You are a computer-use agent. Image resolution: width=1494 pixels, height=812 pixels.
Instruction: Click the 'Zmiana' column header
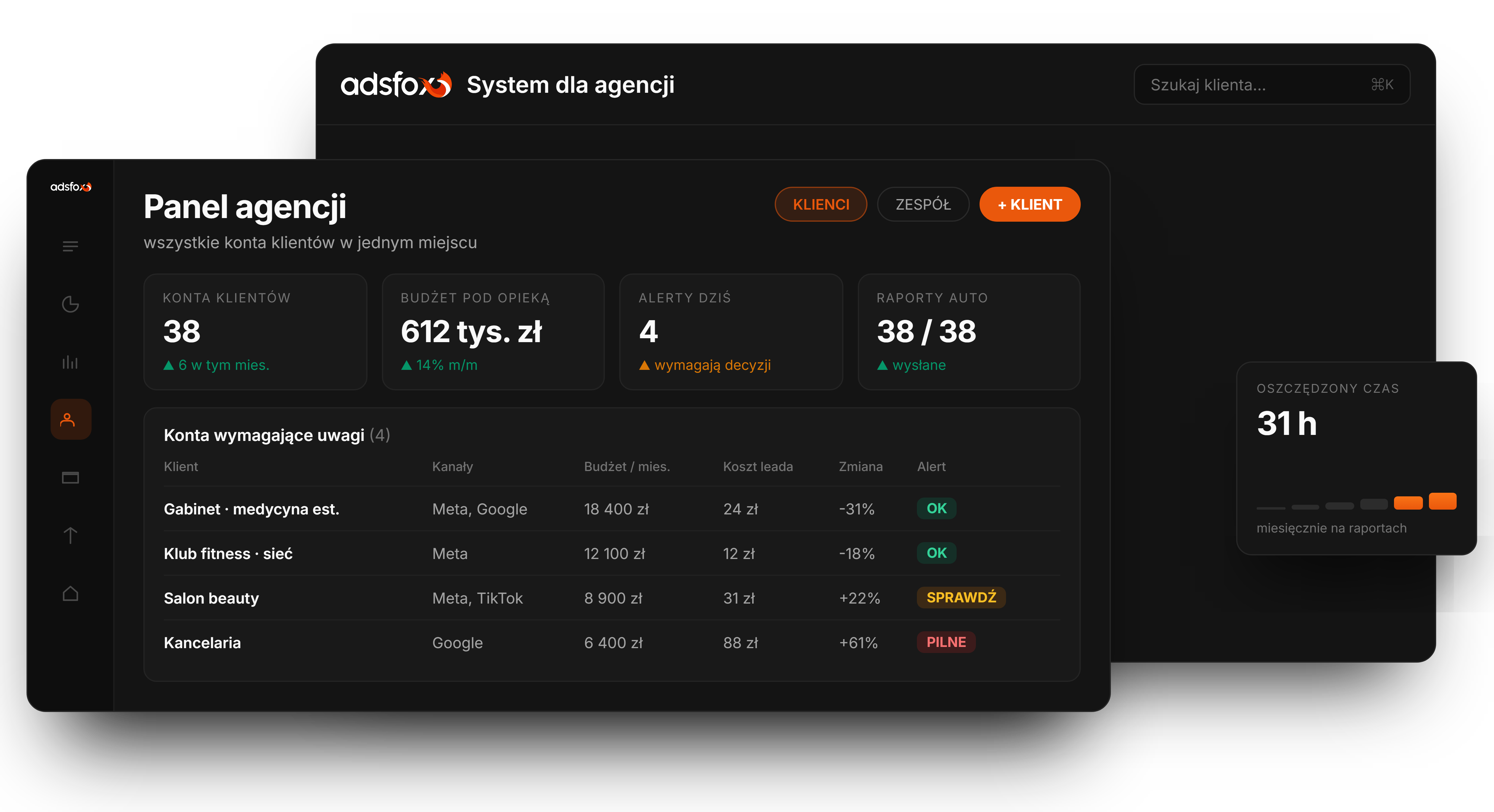click(860, 466)
